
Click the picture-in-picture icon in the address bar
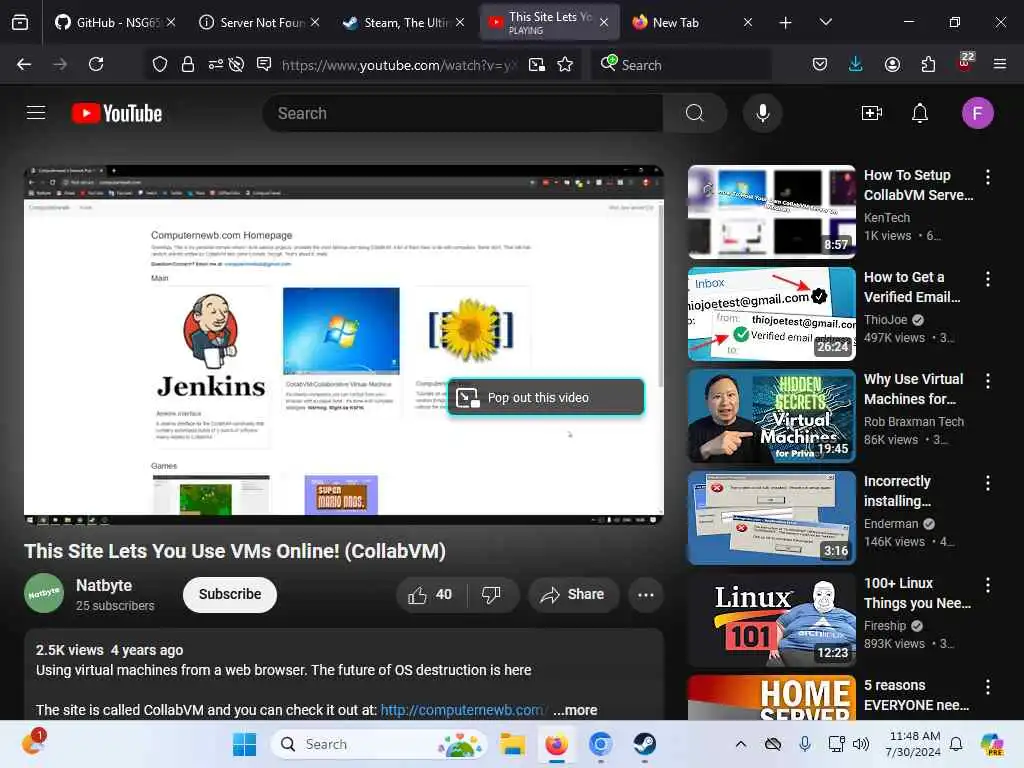(537, 64)
